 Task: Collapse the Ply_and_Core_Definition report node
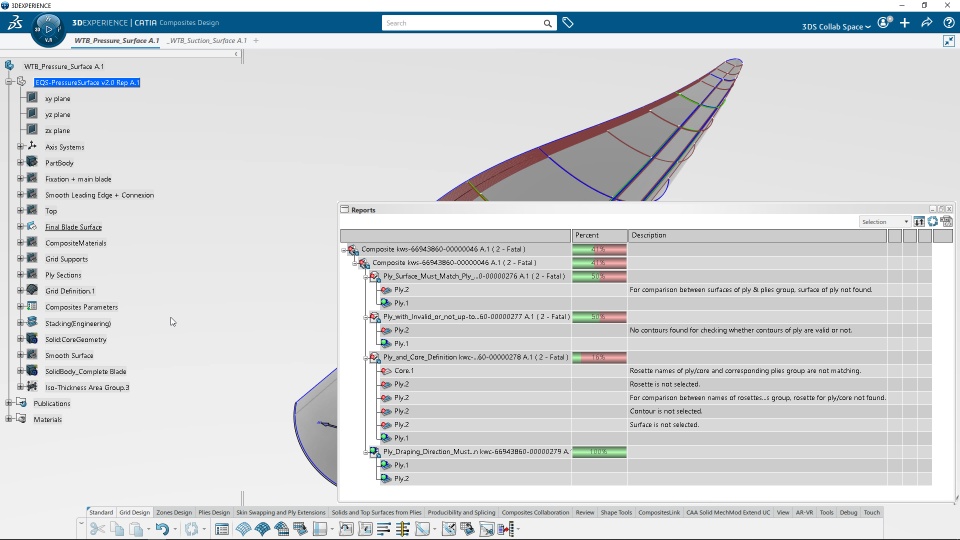(366, 357)
